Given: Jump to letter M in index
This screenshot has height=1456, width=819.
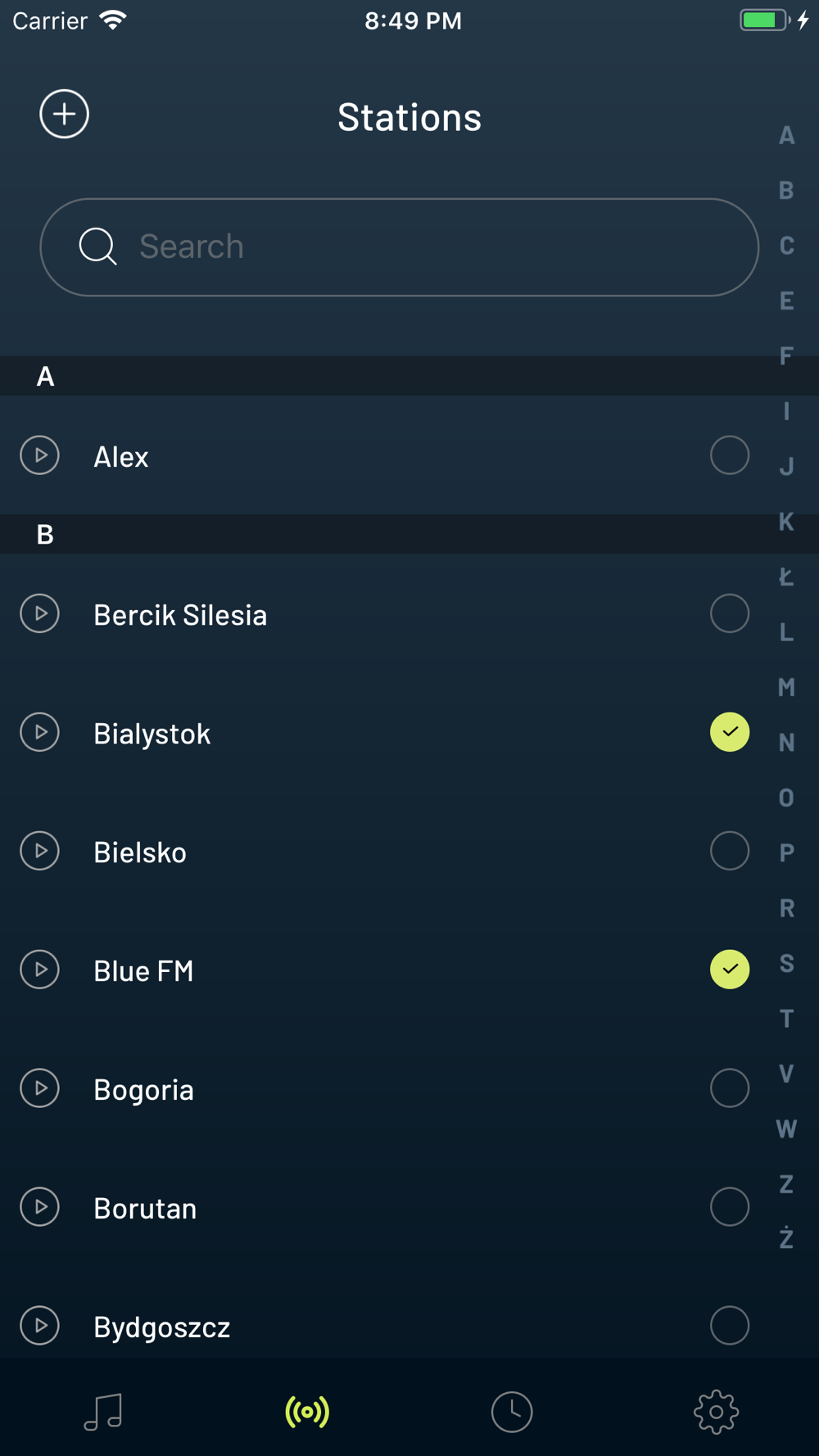Looking at the screenshot, I should click(786, 687).
